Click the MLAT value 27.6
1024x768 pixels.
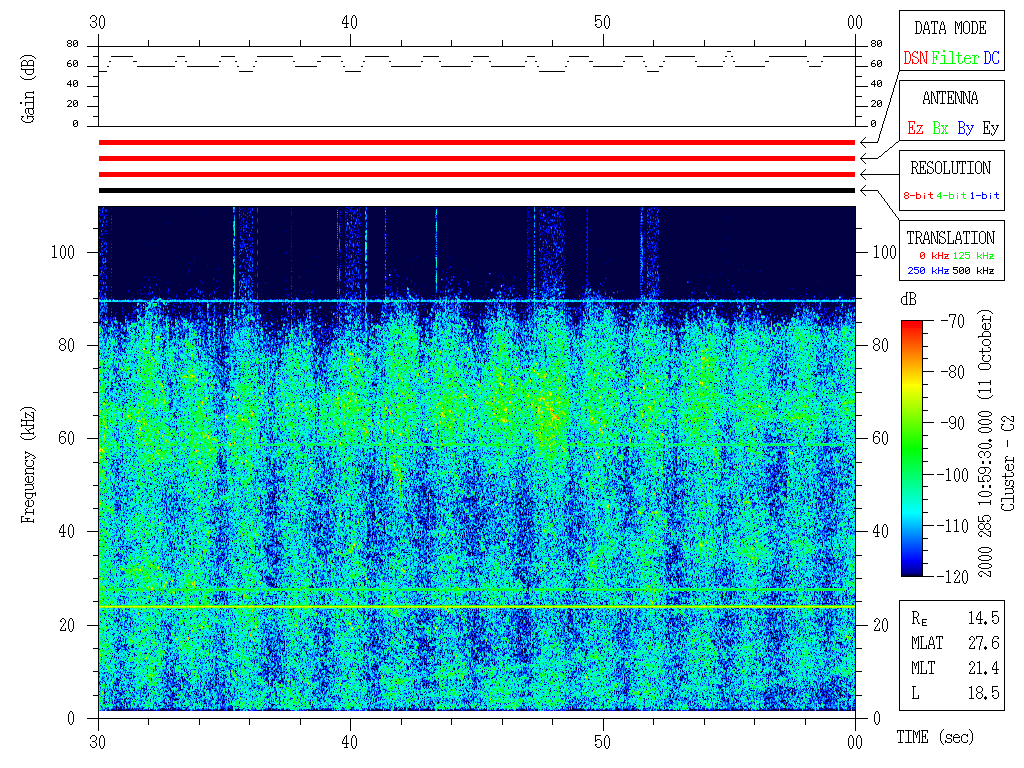pyautogui.click(x=983, y=643)
